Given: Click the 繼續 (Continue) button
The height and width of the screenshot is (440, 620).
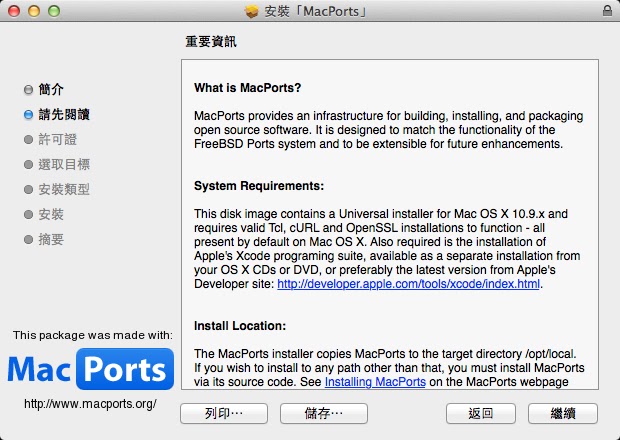Looking at the screenshot, I should (562, 414).
